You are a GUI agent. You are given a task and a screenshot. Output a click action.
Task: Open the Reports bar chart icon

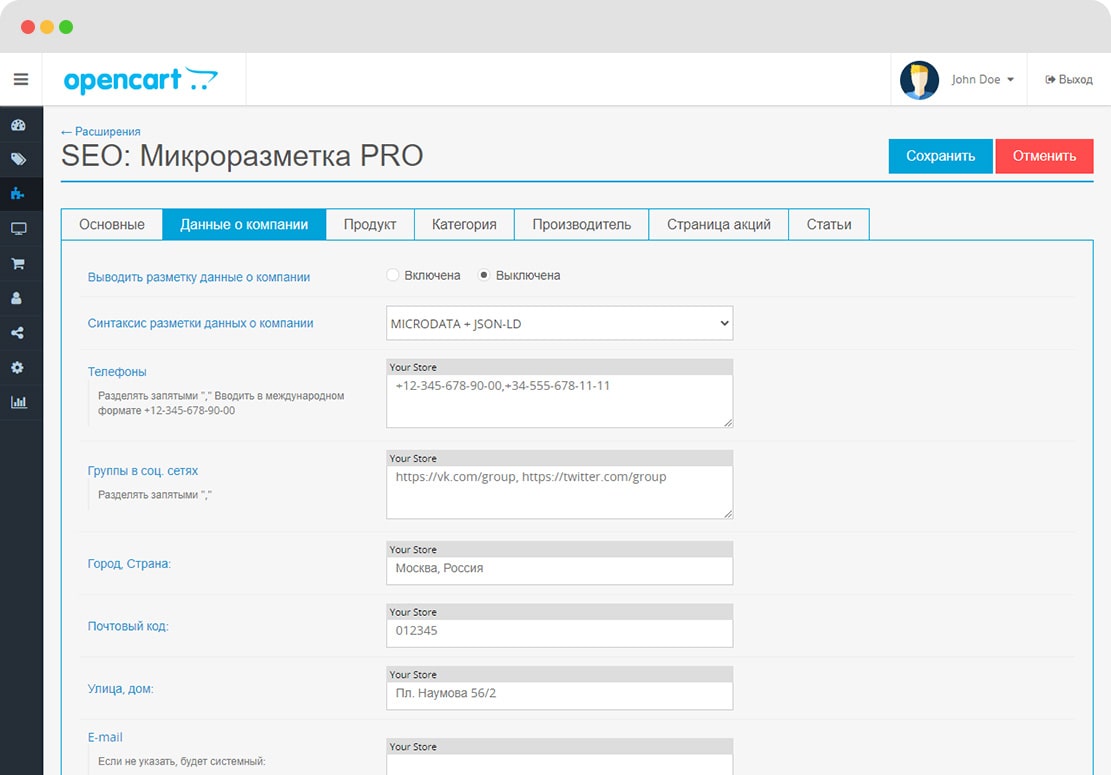(18, 402)
